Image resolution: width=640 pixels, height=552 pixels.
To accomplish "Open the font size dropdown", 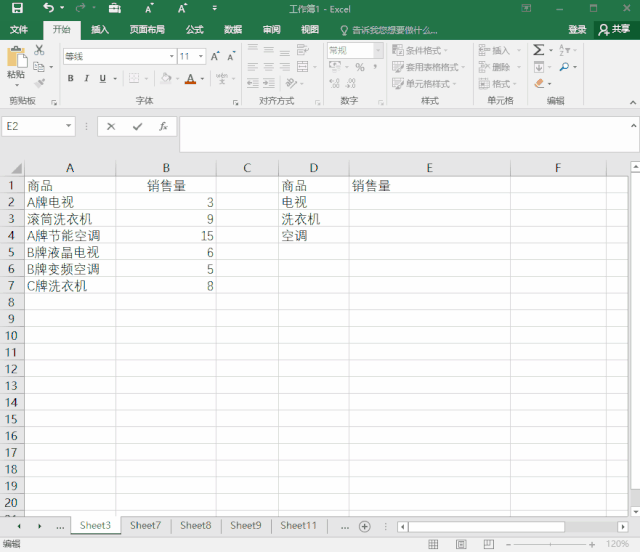I will tap(200, 57).
